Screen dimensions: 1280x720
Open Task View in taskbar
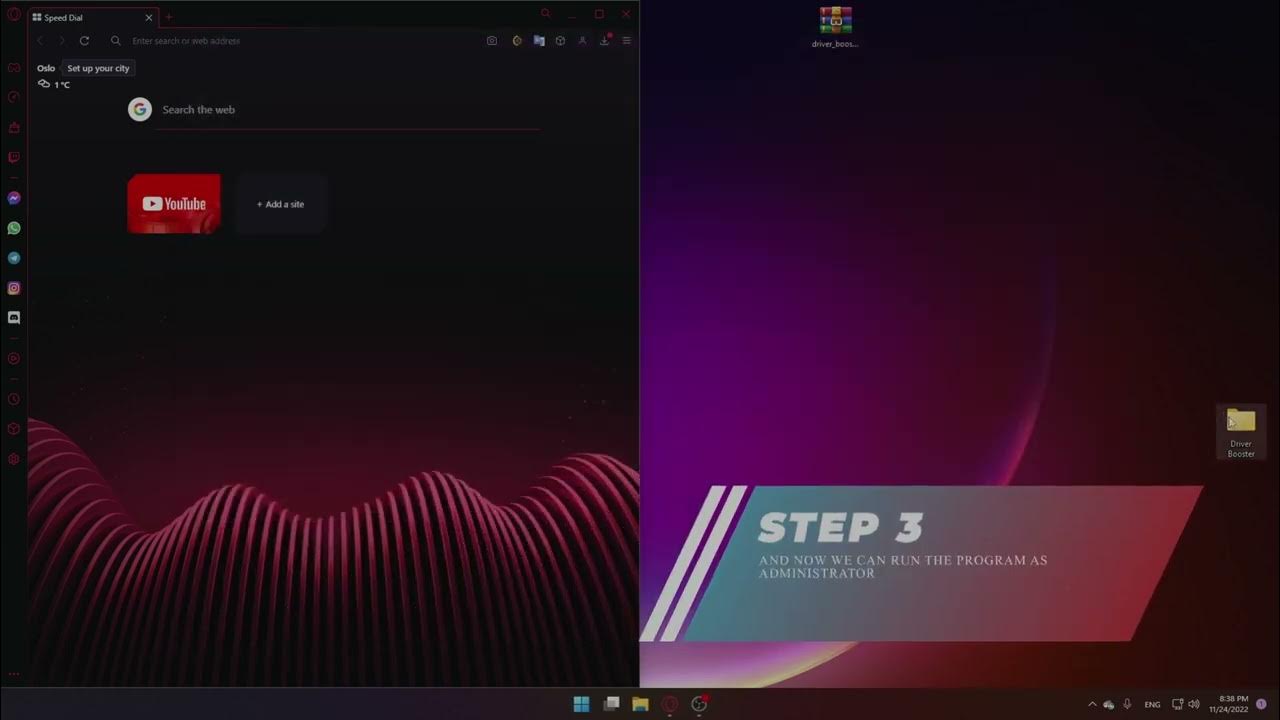(x=611, y=704)
